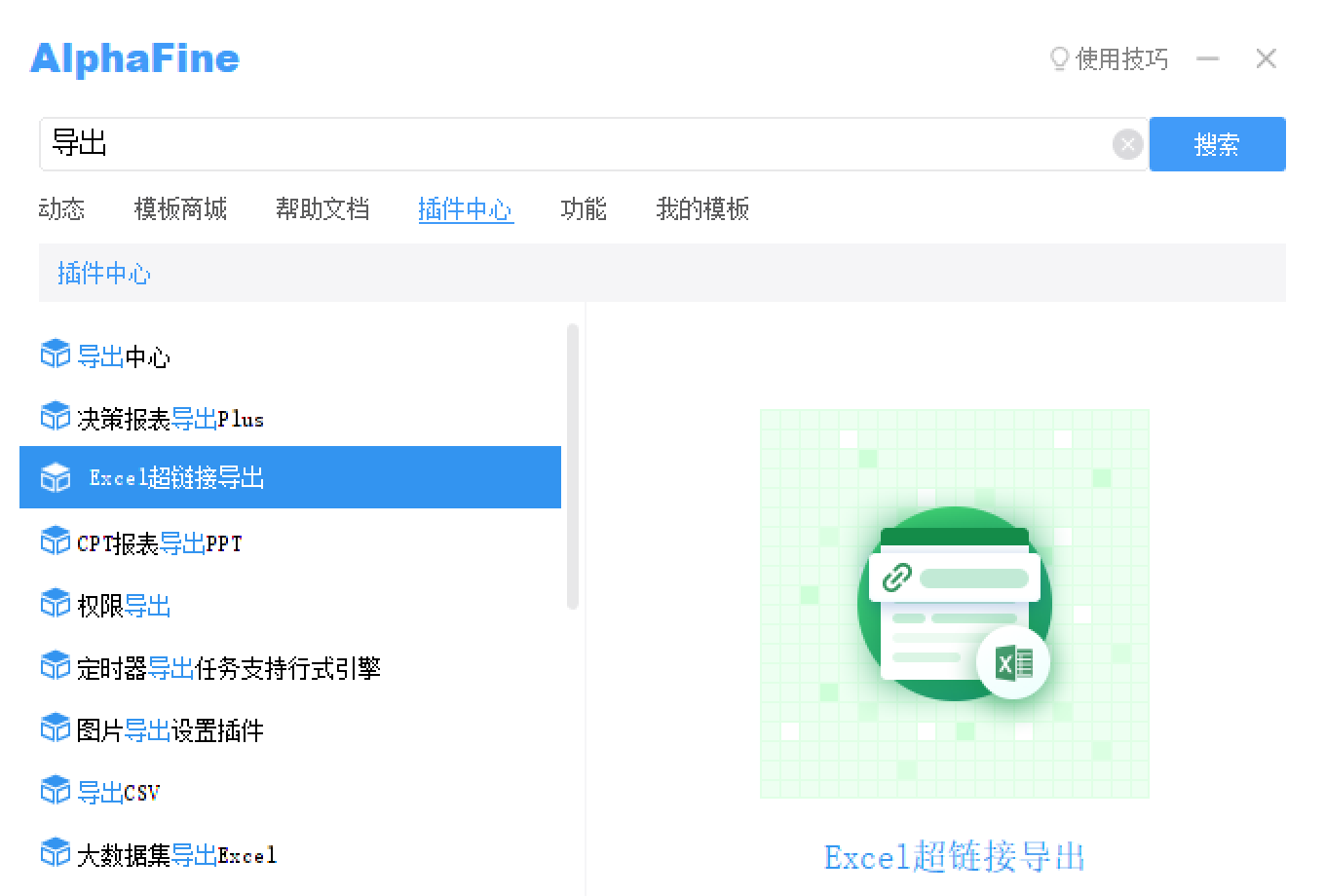Click the 搜索 button

1218,144
